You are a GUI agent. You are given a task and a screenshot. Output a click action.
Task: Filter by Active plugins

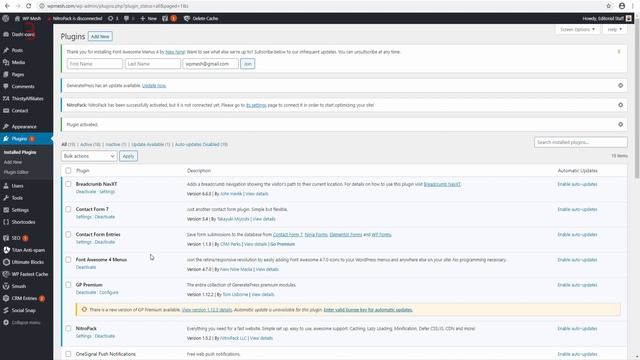pyautogui.click(x=90, y=144)
